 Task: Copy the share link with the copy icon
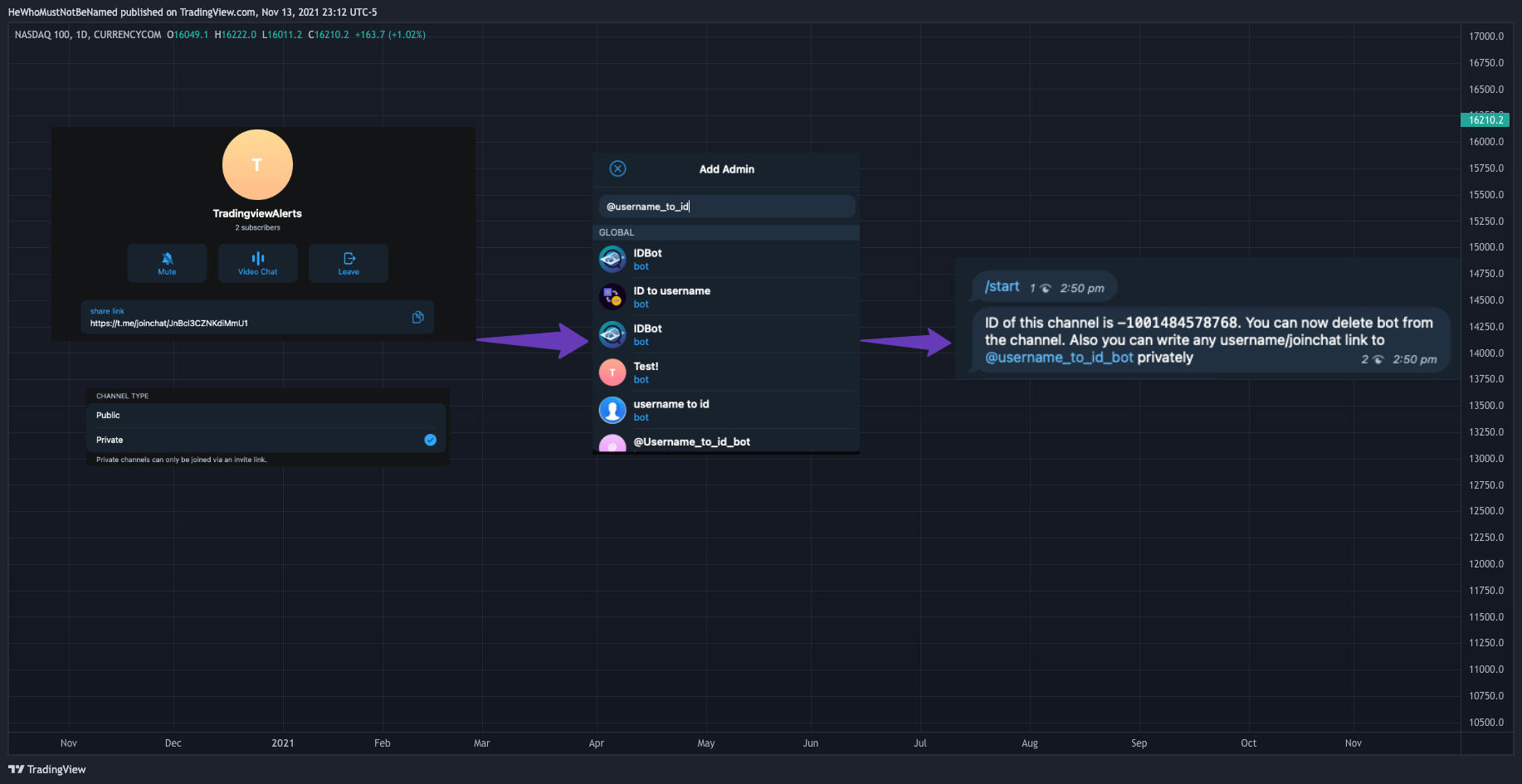(418, 317)
